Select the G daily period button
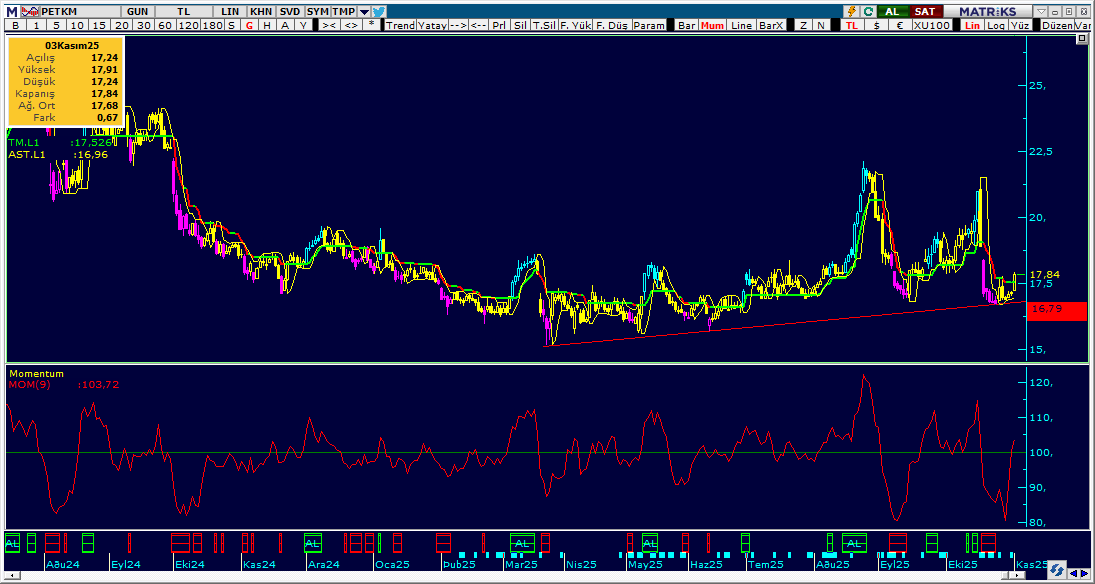 pos(249,24)
